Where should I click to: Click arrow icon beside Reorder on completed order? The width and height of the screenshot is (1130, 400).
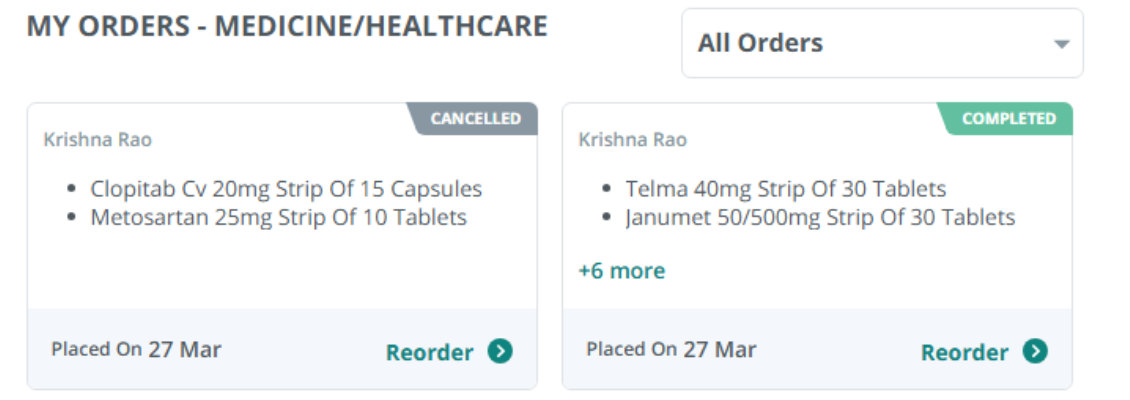point(1035,351)
